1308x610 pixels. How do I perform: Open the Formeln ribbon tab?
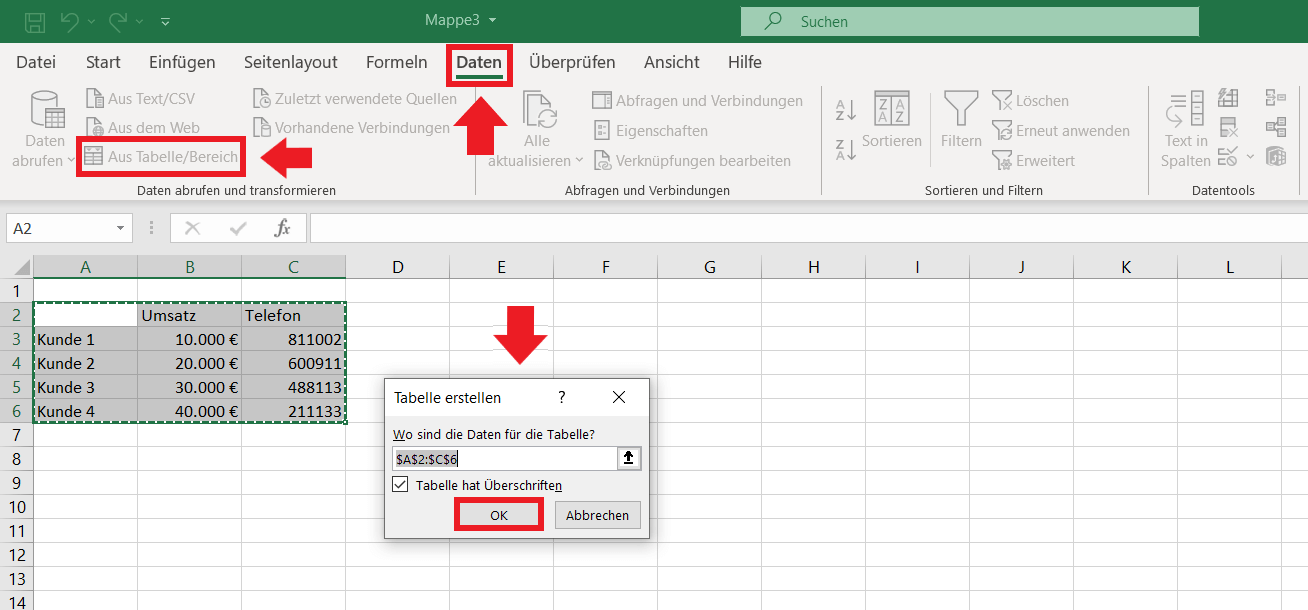click(x=396, y=62)
